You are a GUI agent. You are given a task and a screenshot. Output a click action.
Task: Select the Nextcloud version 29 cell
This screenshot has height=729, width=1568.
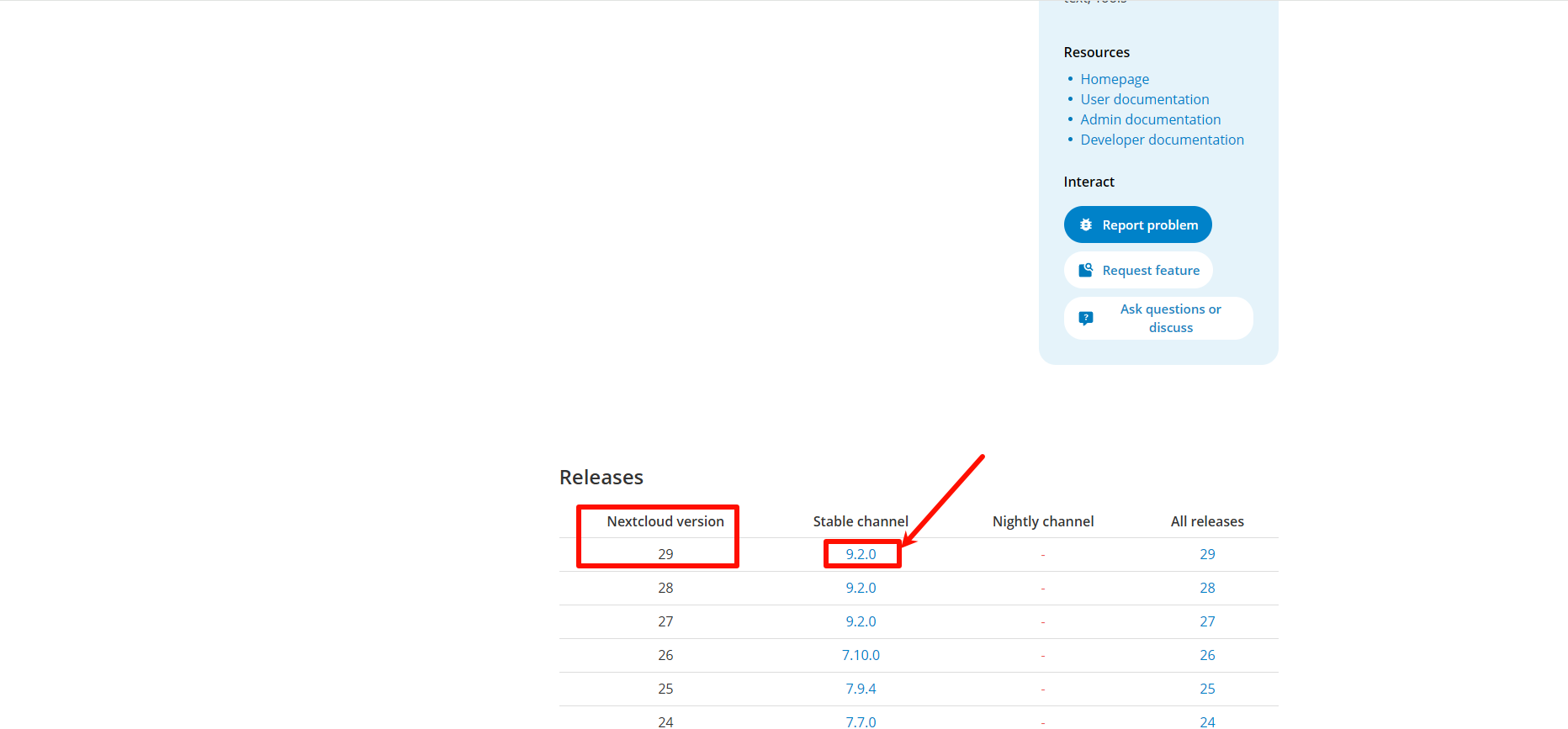point(665,554)
